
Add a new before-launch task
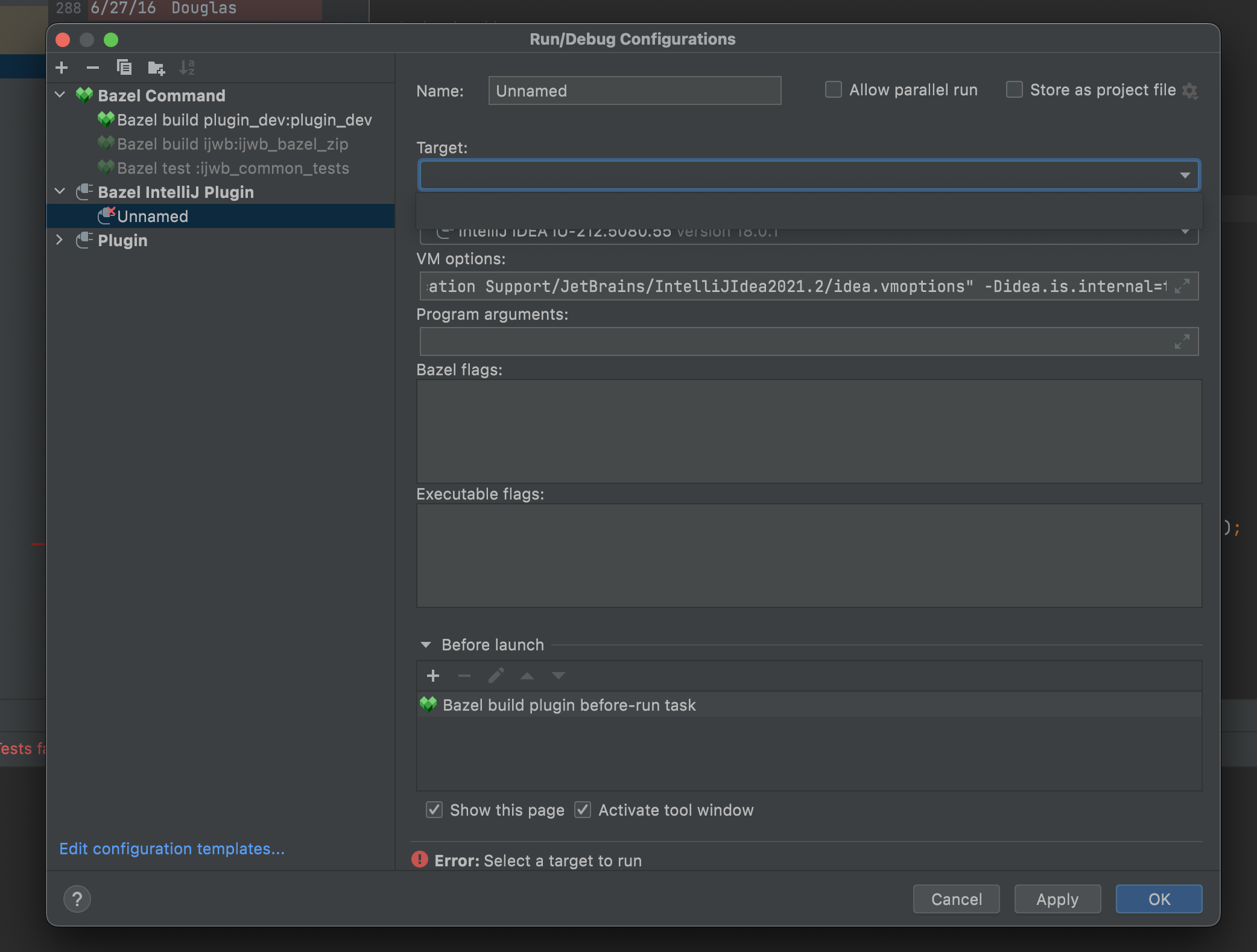click(433, 676)
